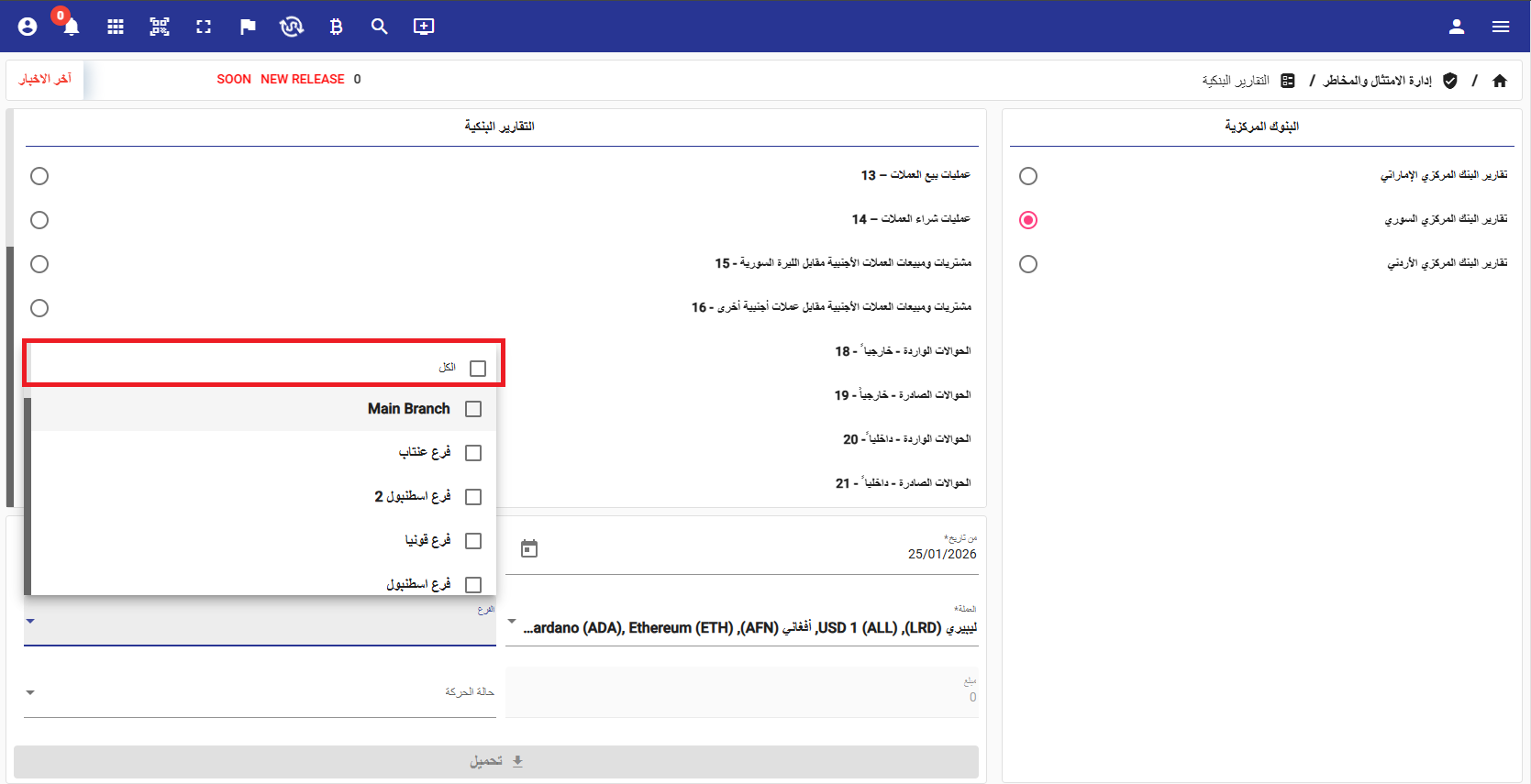The image size is (1531, 784).
Task: Select report 13 currency sales radio button
Action: tap(39, 176)
